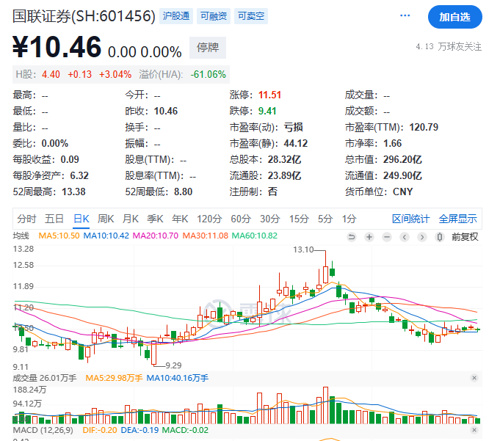Open the 前复权 adjustment dropdown

click(x=465, y=237)
